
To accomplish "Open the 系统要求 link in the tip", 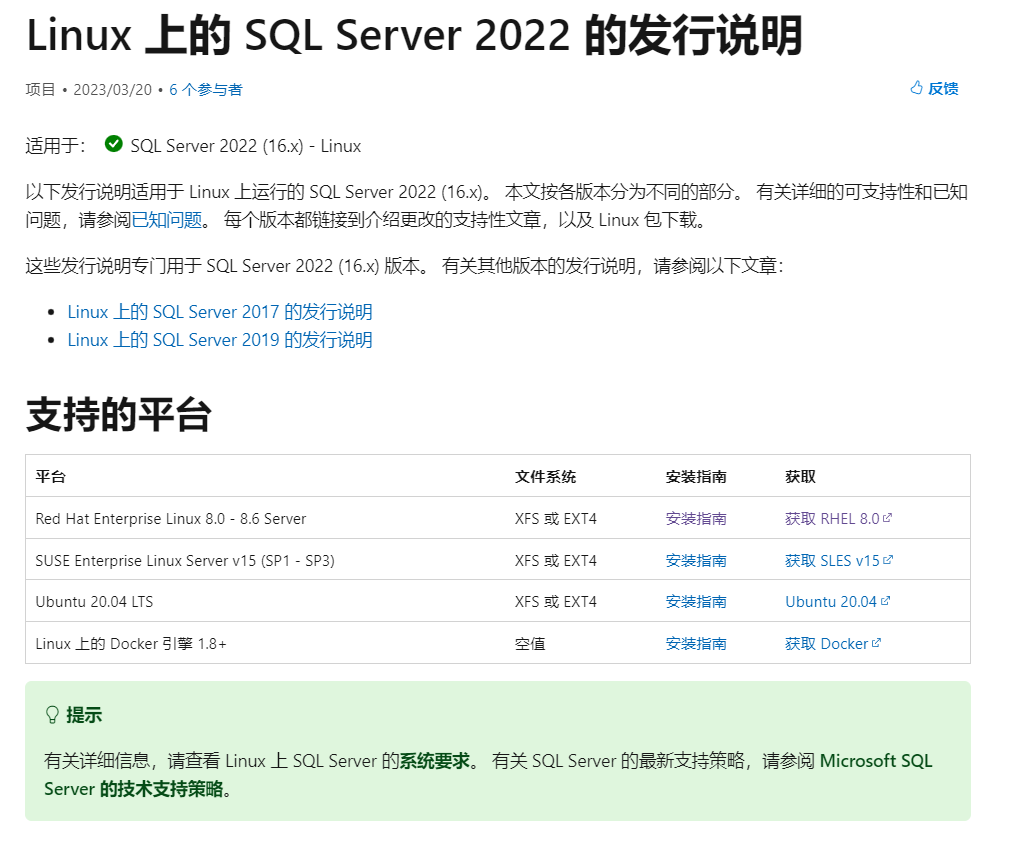I will [x=435, y=761].
